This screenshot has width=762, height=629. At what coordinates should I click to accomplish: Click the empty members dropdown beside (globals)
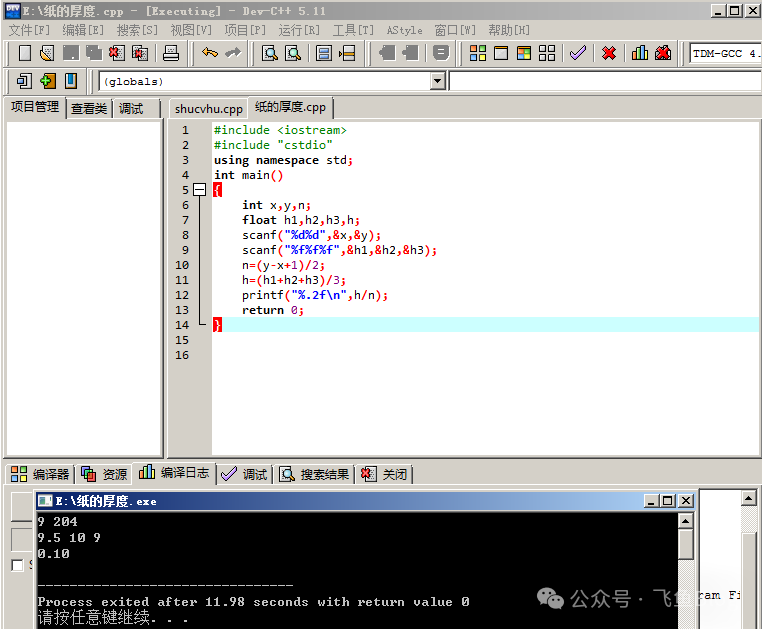(x=605, y=81)
